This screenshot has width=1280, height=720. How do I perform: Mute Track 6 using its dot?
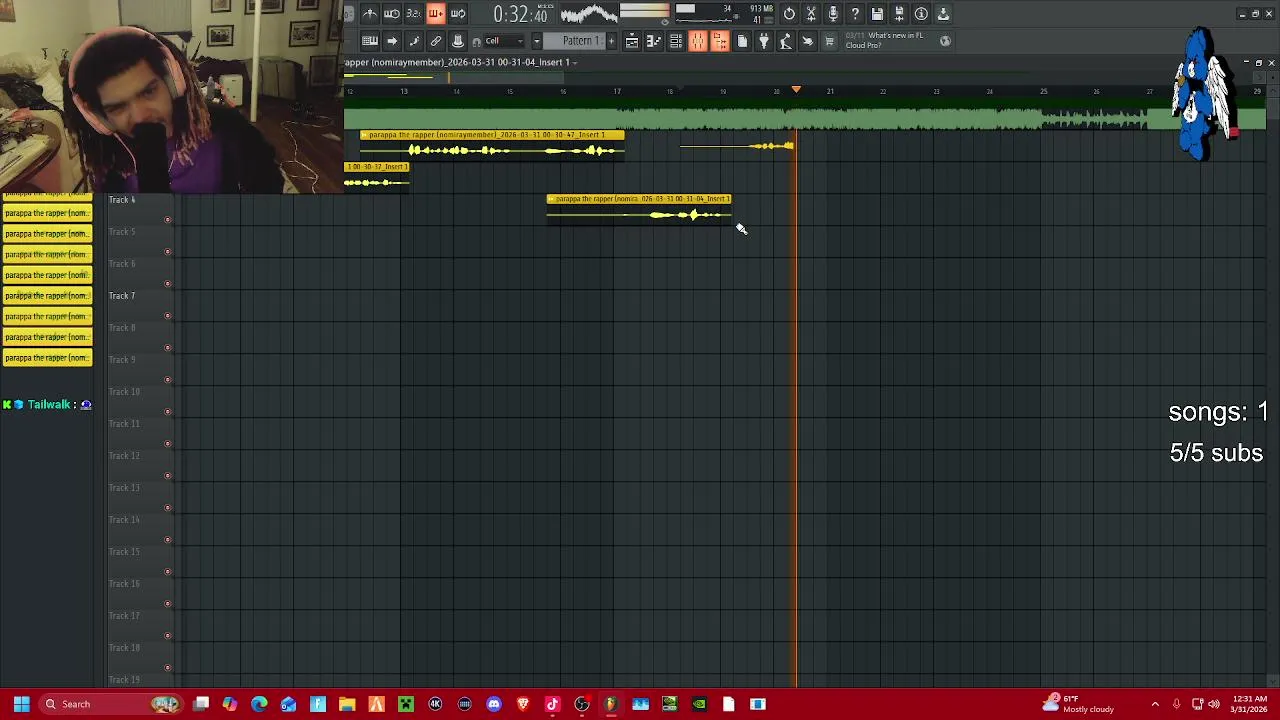pos(168,284)
